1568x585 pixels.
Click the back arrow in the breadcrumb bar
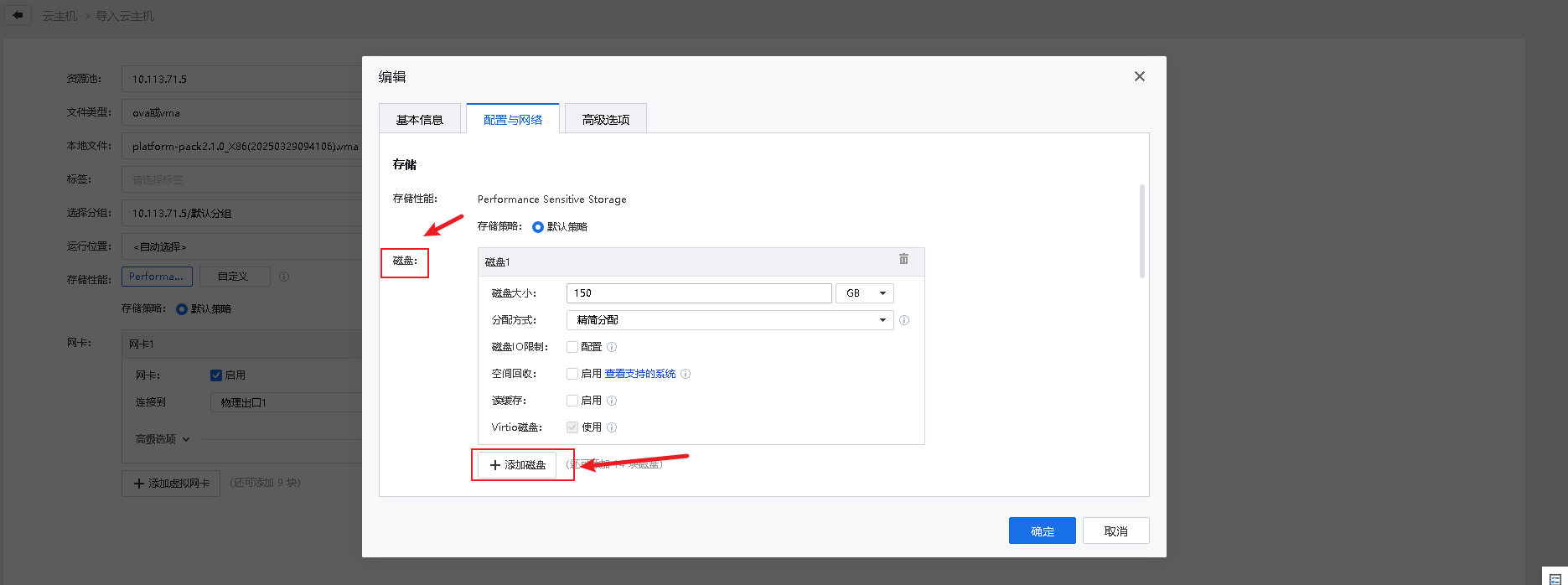pyautogui.click(x=18, y=15)
